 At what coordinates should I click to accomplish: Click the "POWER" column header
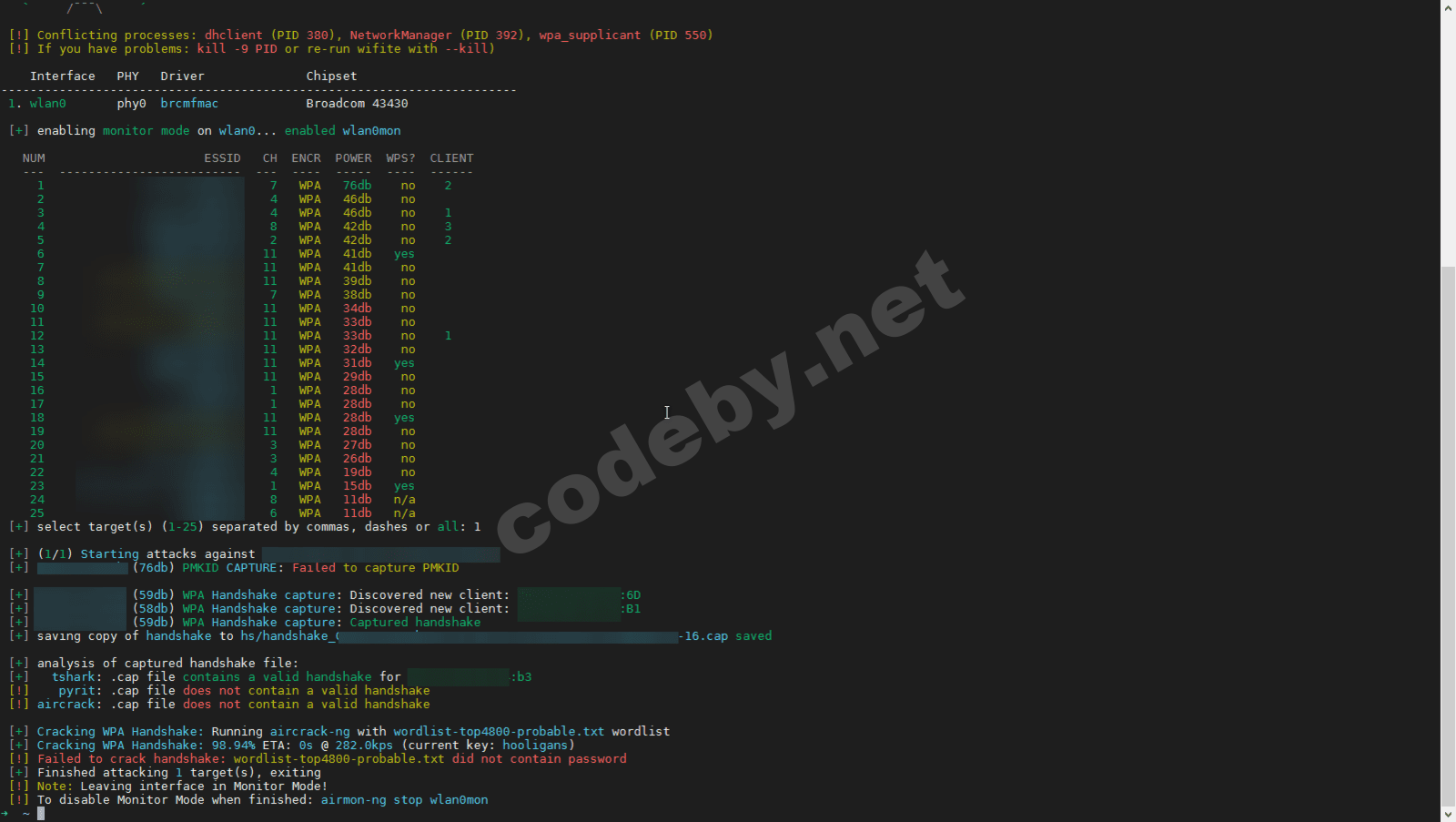pyautogui.click(x=354, y=158)
